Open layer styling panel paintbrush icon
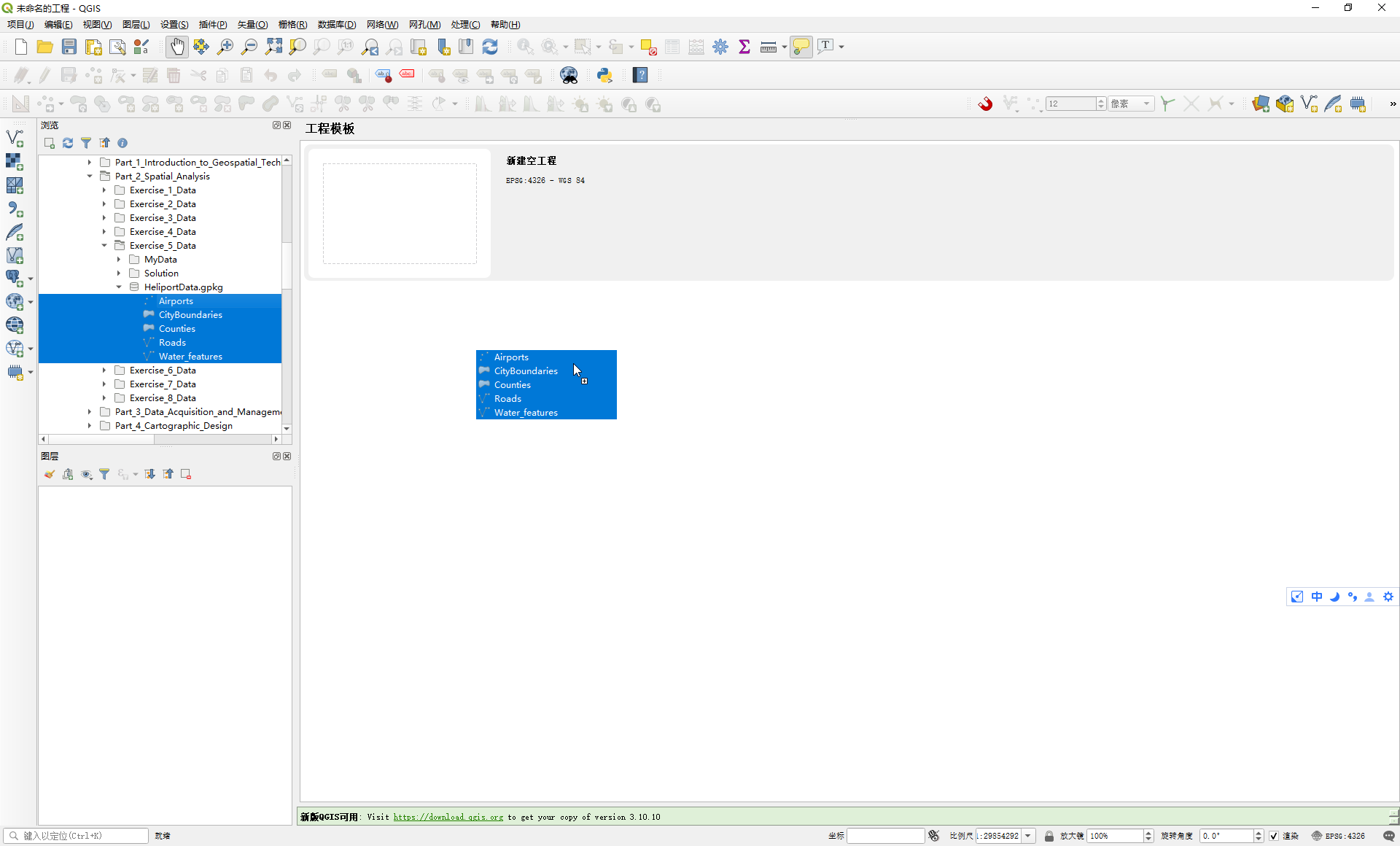This screenshot has height=846, width=1400. (x=50, y=474)
